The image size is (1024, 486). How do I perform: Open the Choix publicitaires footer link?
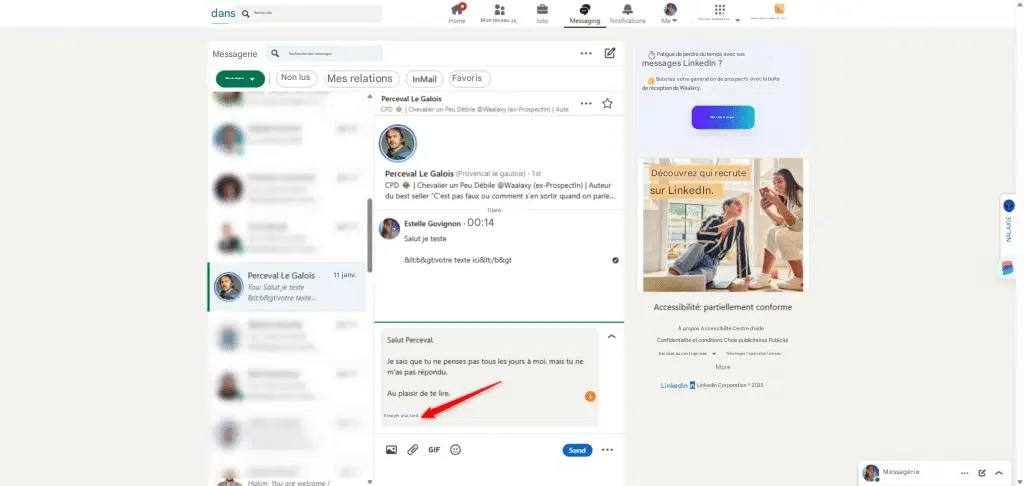[746, 340]
